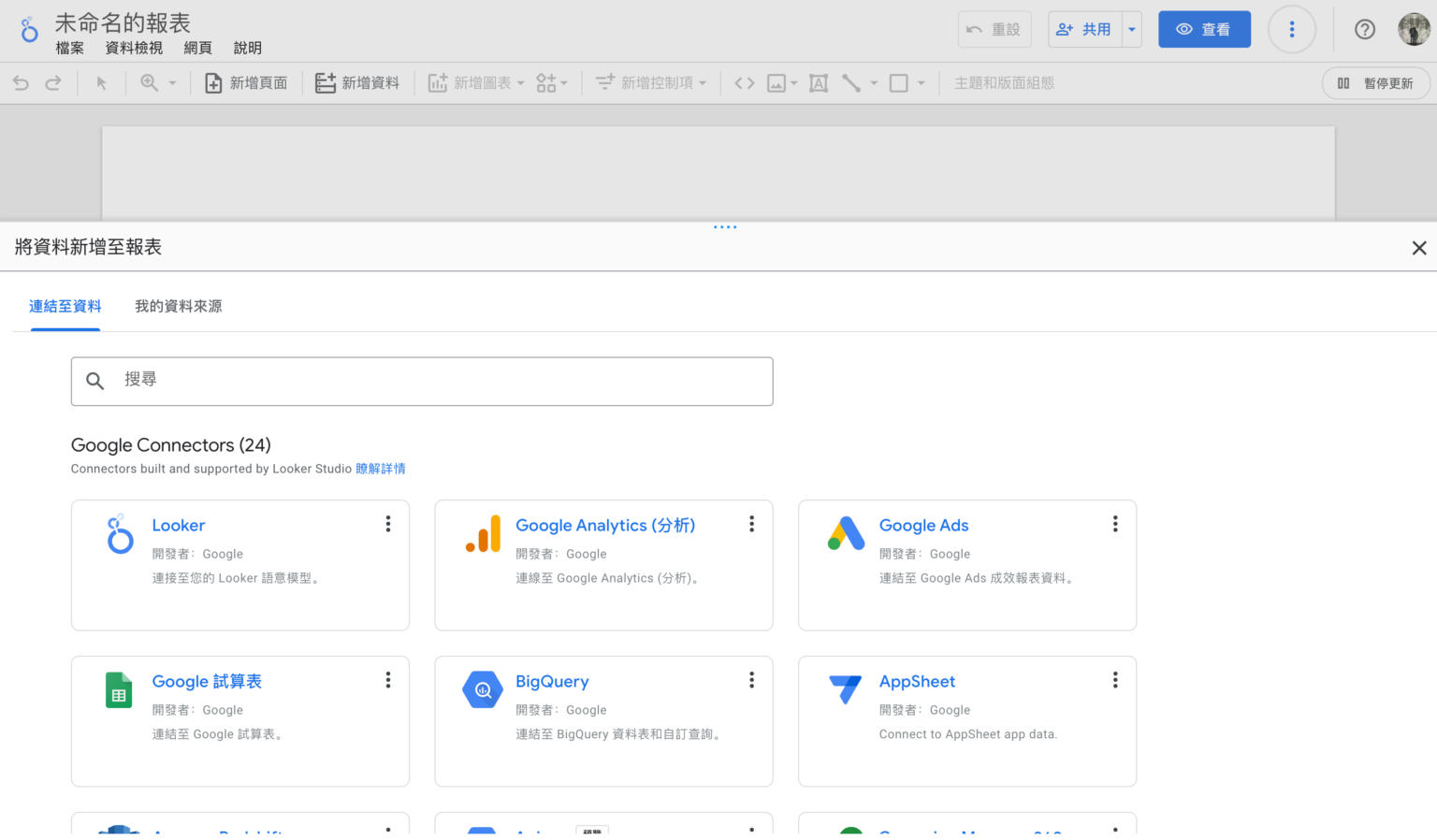Open the shape tool dropdown arrow

922,83
